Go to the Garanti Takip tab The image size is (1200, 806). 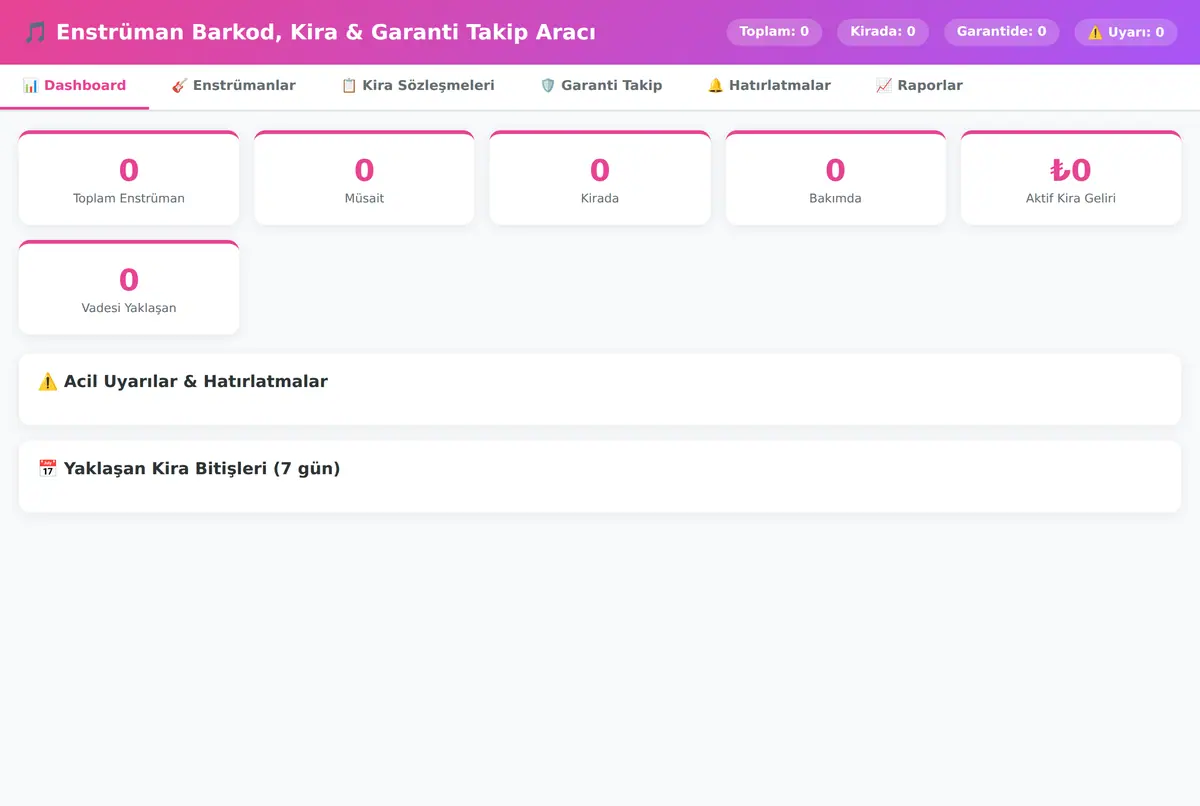(601, 86)
